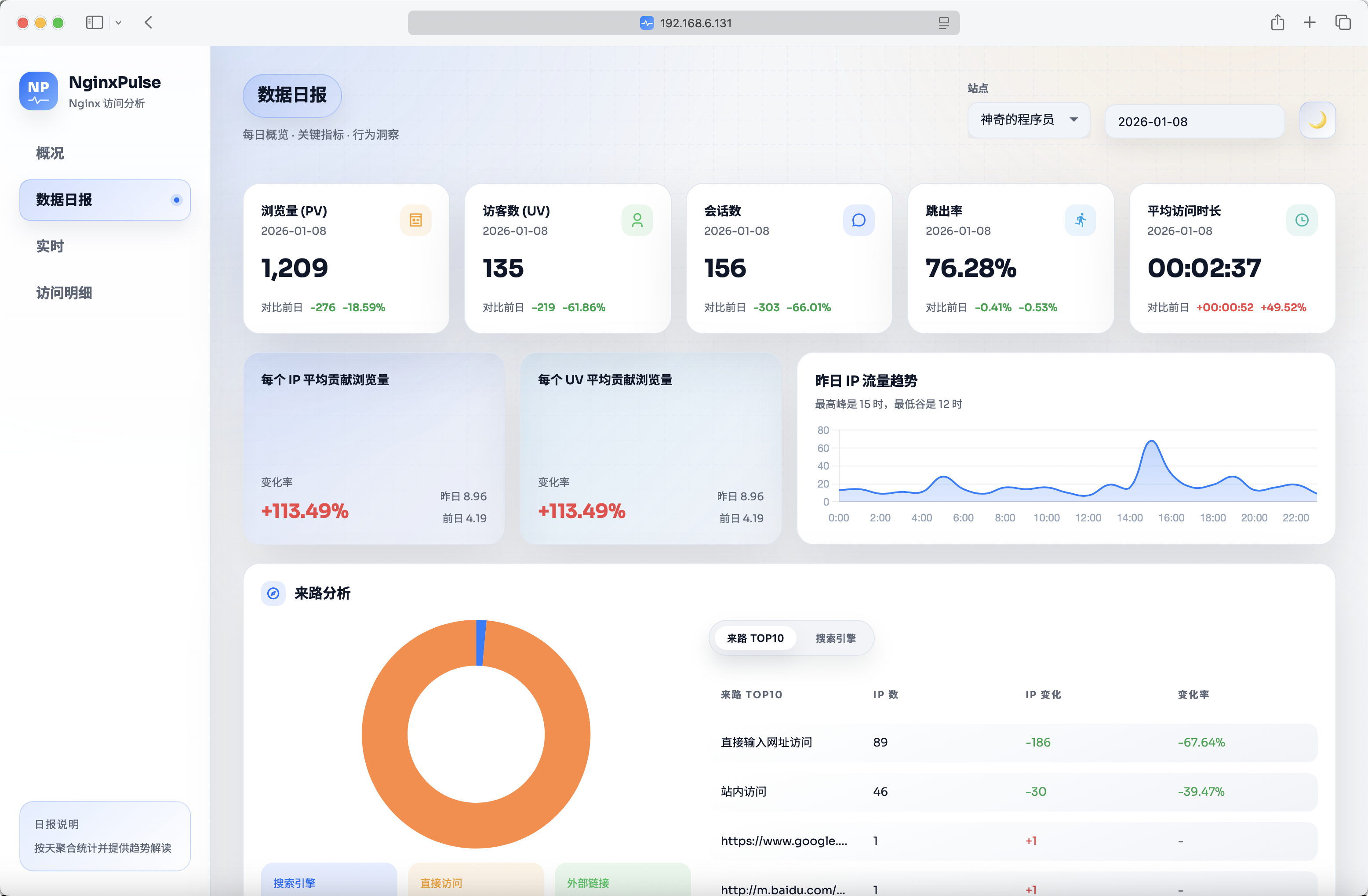
Task: Click the https://www.google referrer row
Action: [x=783, y=841]
